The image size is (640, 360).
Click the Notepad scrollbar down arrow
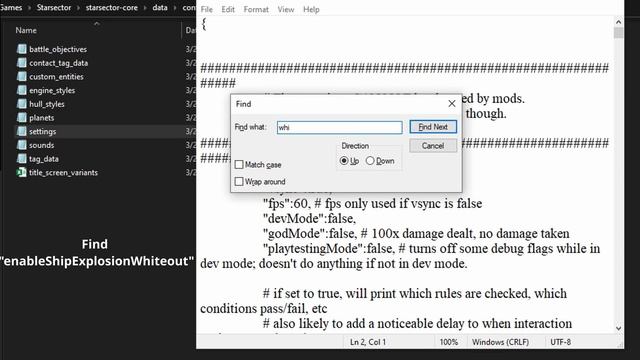coord(618,328)
